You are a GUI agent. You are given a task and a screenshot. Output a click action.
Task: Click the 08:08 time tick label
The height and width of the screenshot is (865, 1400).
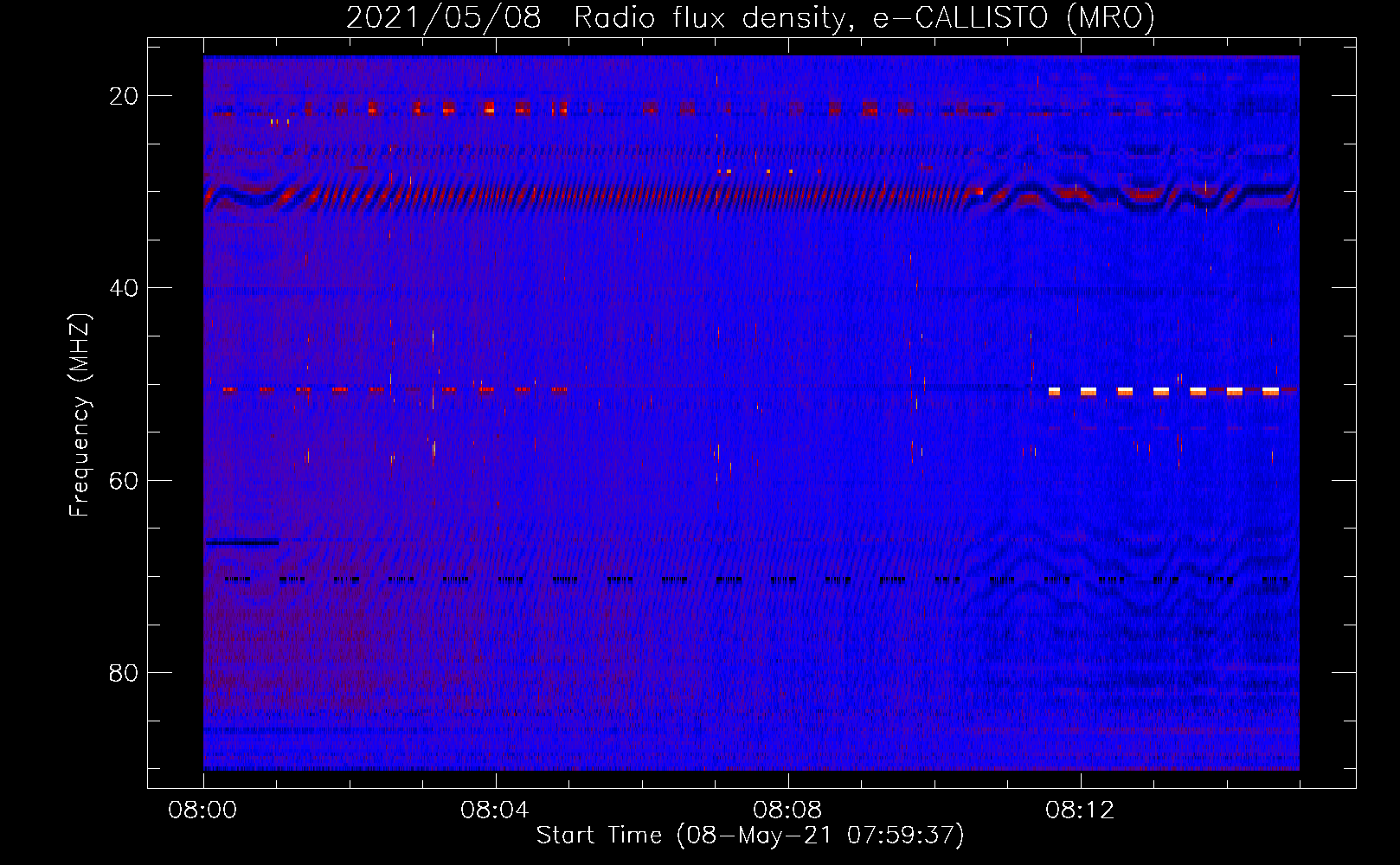787,811
